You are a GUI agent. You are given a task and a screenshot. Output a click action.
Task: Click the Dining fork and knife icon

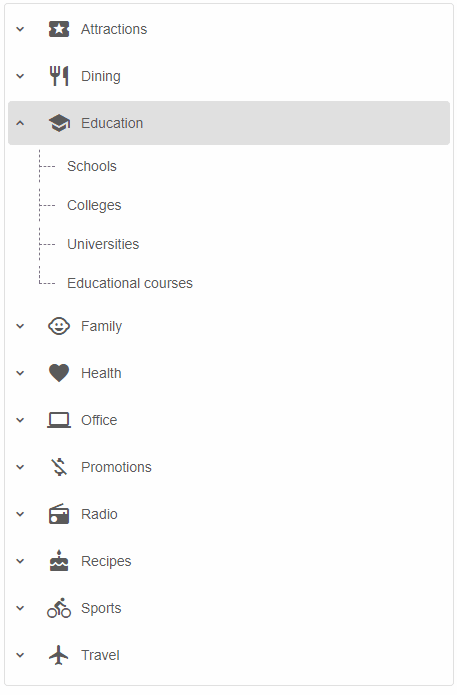(59, 76)
